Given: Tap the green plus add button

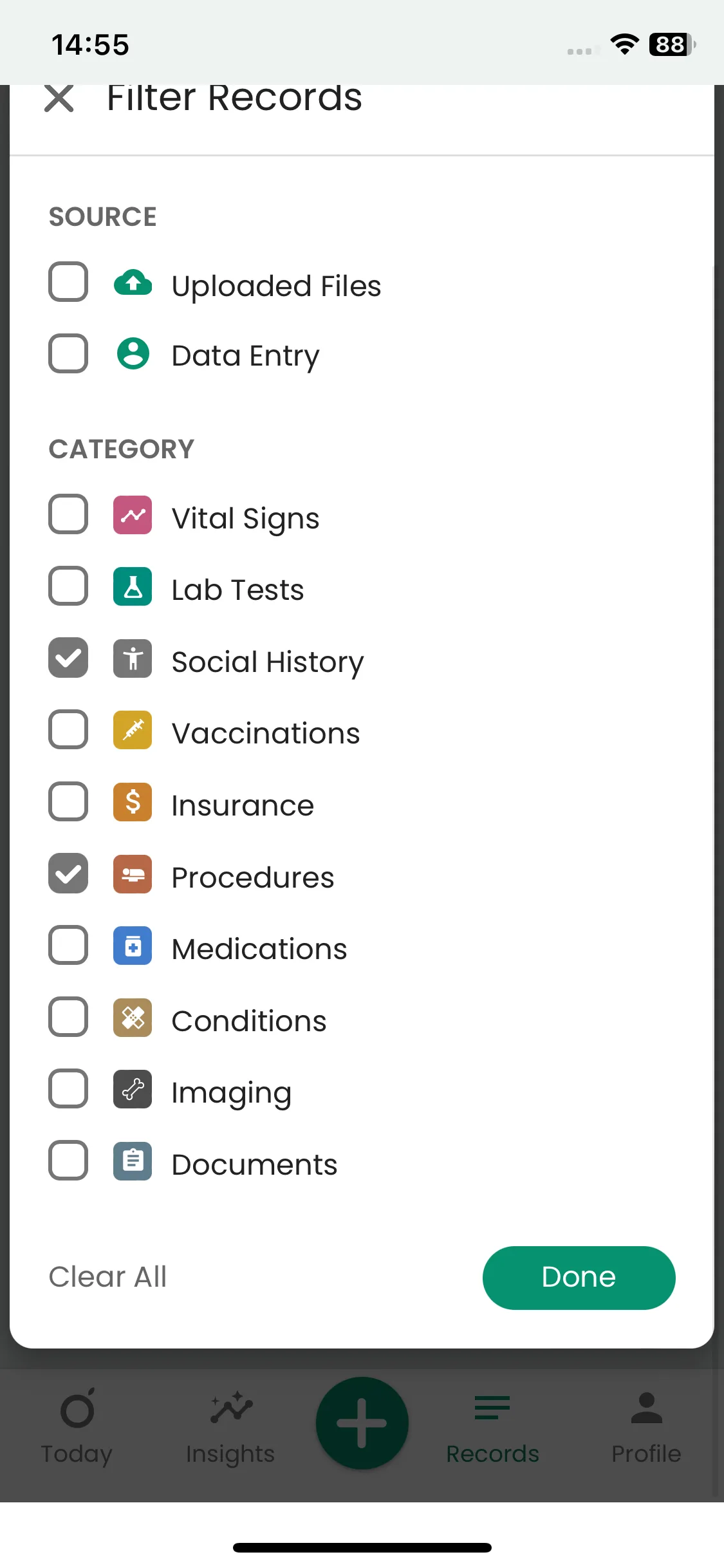Looking at the screenshot, I should (362, 1423).
